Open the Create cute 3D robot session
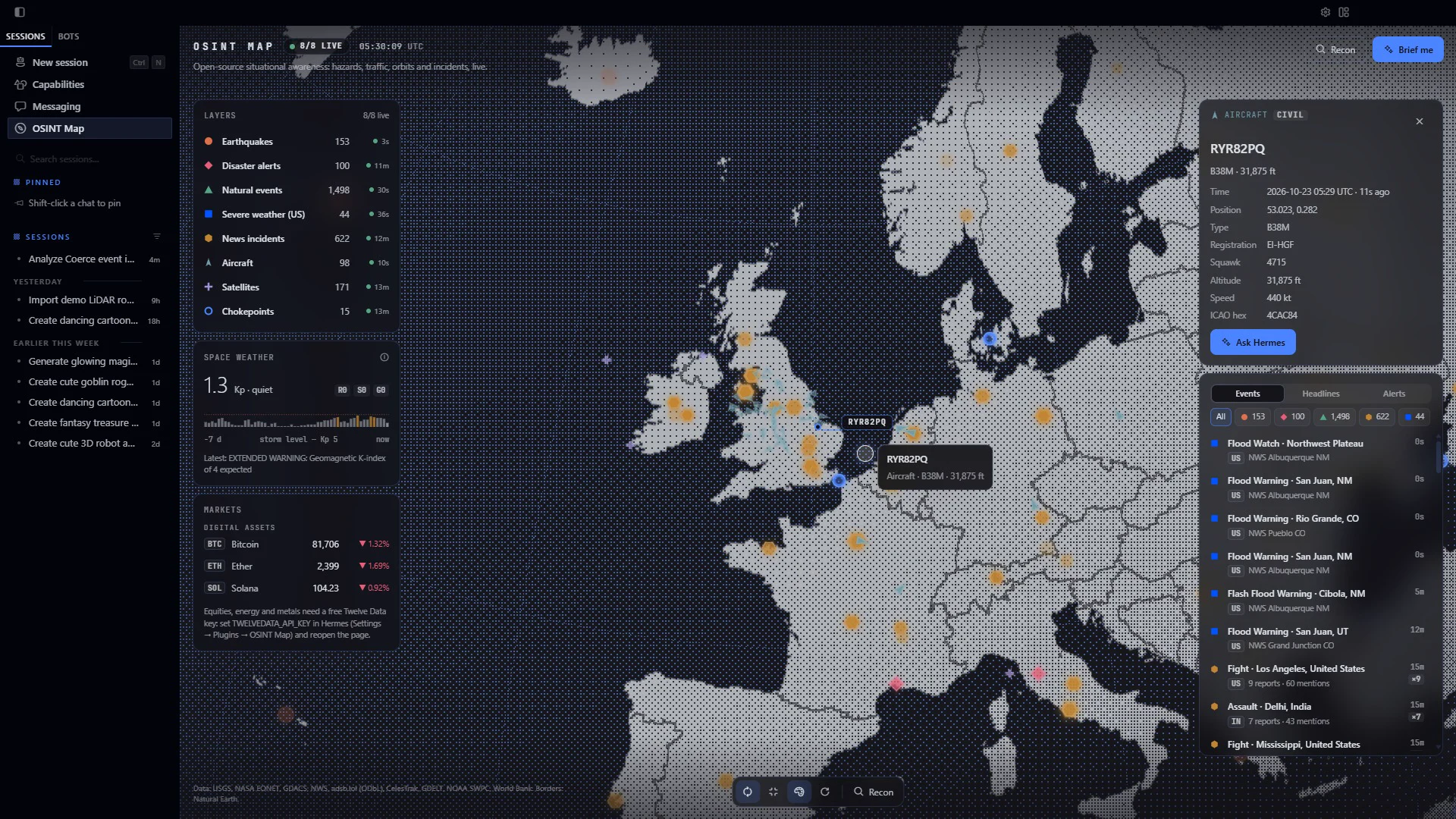1456x819 pixels. [x=89, y=444]
